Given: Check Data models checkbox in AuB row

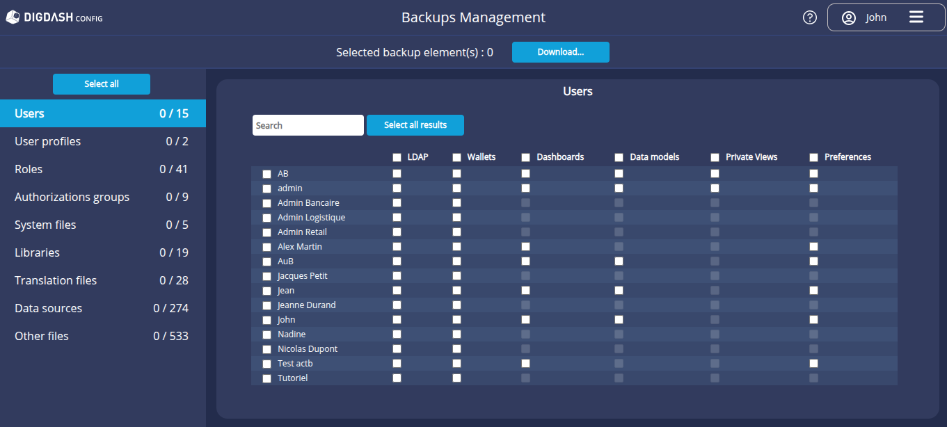Looking at the screenshot, I should [x=619, y=261].
